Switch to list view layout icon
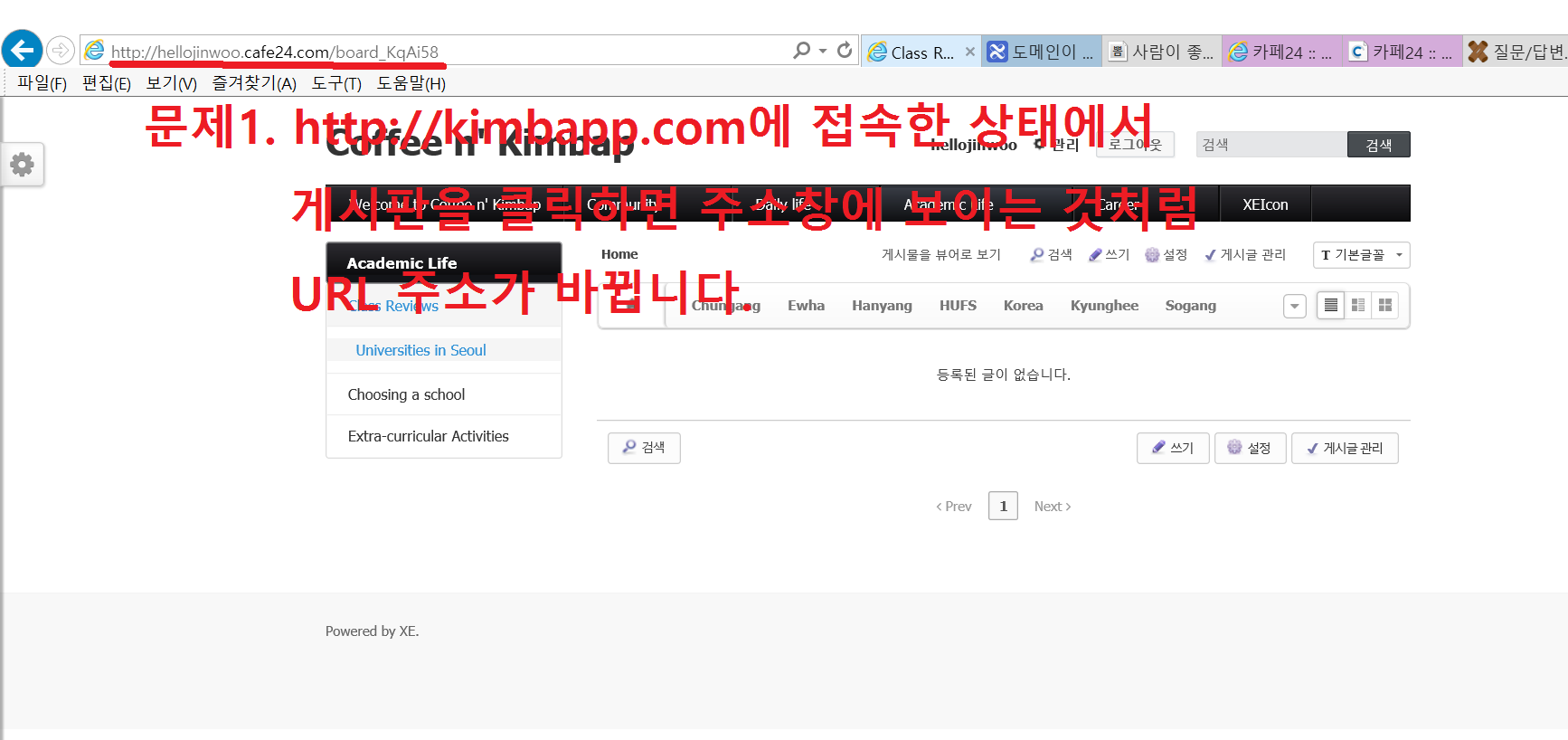The image size is (1568, 740). (x=1330, y=306)
